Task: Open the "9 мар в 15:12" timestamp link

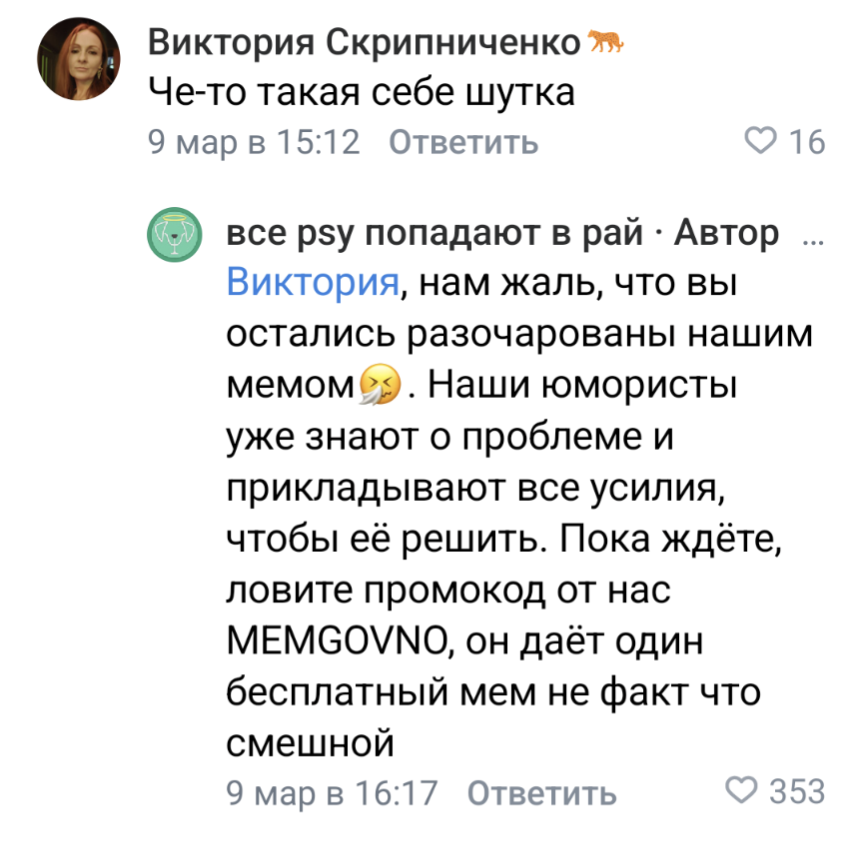Action: 254,143
